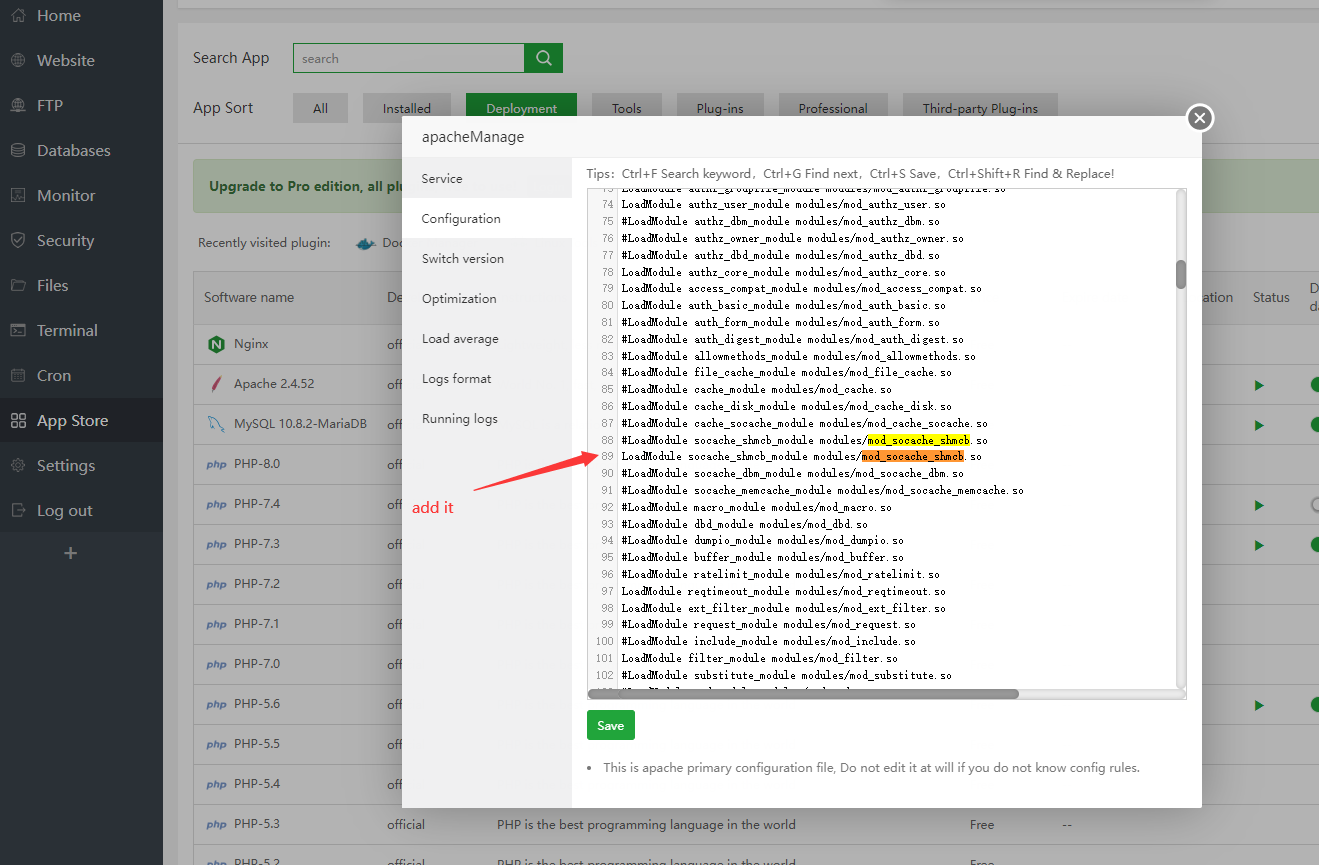The height and width of the screenshot is (865, 1319).
Task: Click the Nginx logo icon
Action: tap(215, 344)
